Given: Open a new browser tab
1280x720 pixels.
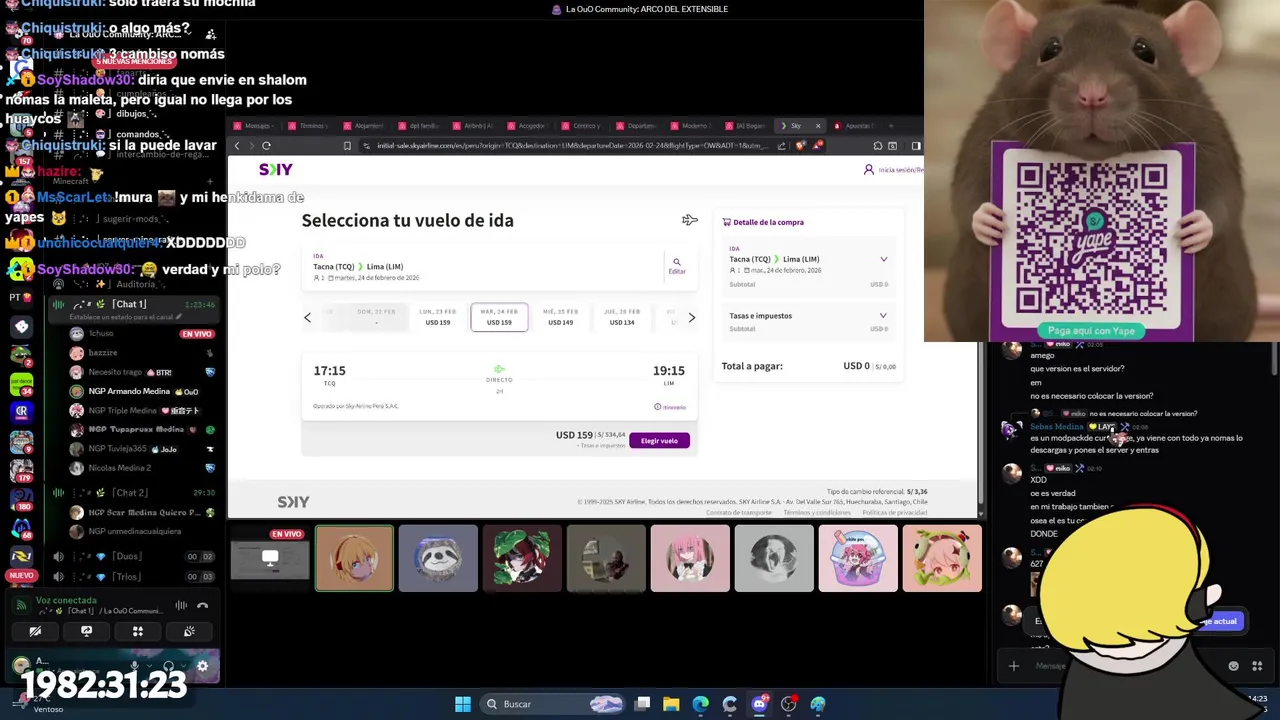Looking at the screenshot, I should (x=889, y=126).
